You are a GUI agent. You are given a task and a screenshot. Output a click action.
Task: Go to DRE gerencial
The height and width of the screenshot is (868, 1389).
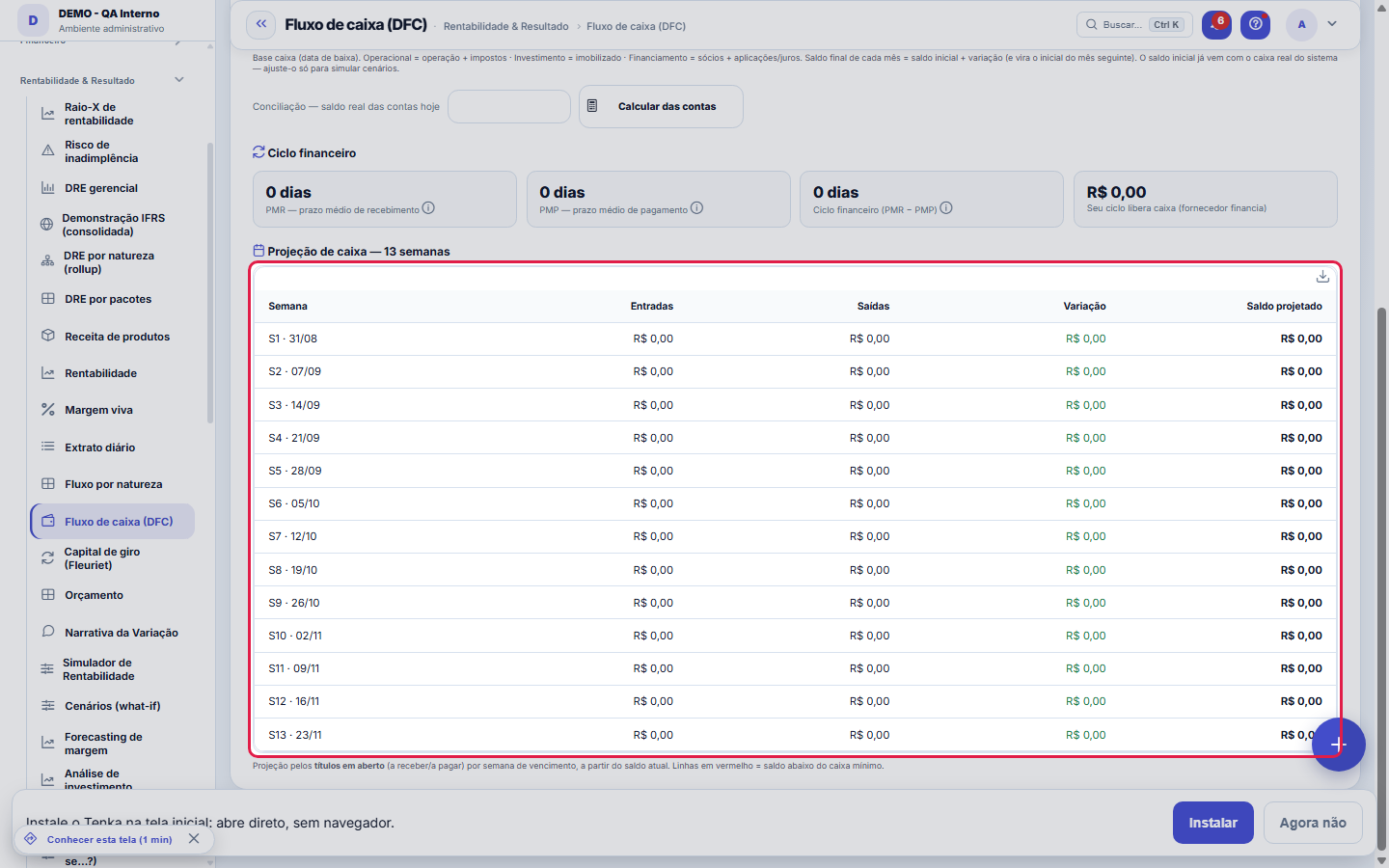pyautogui.click(x=111, y=188)
